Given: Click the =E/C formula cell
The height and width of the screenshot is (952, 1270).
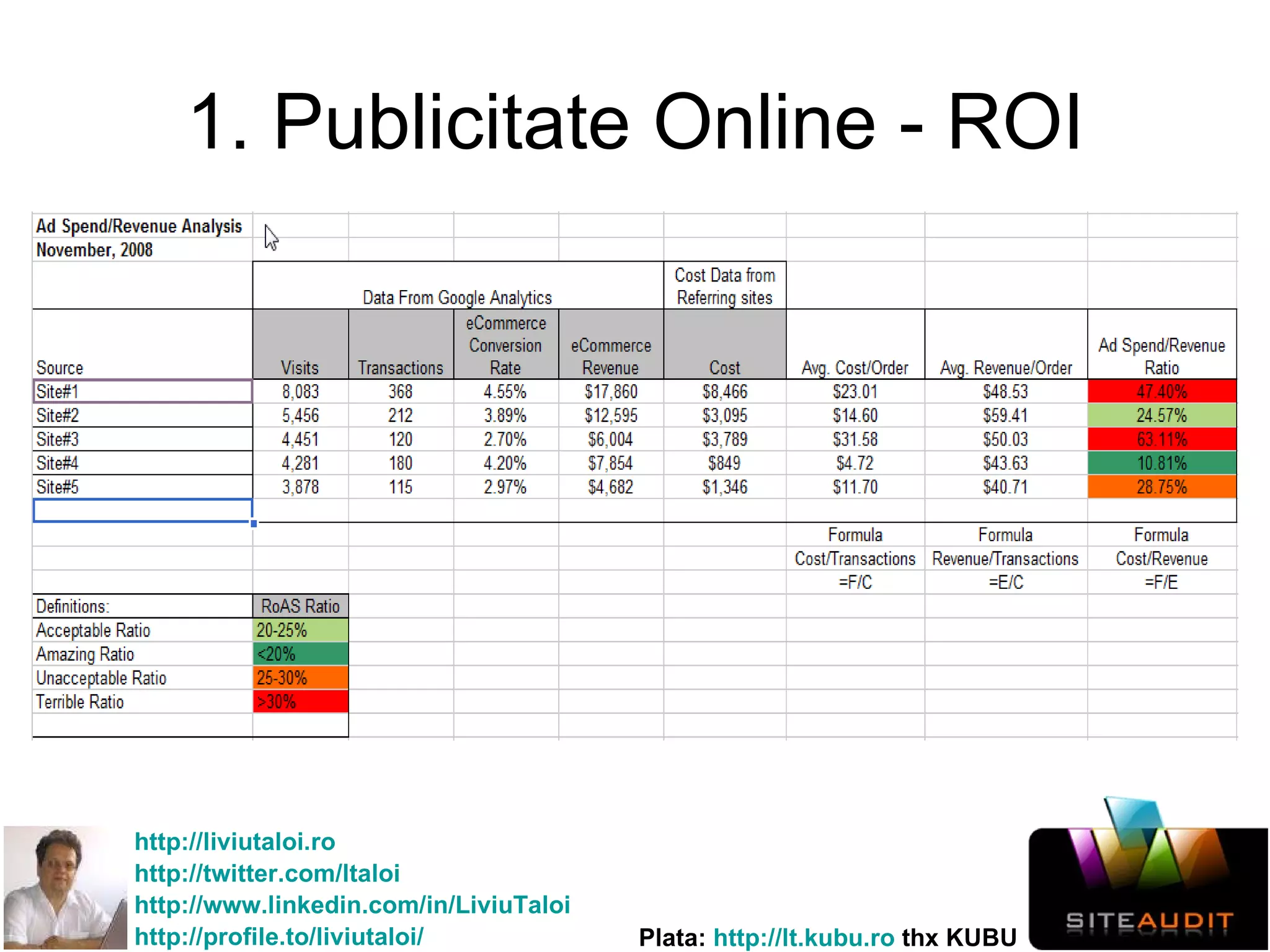Looking at the screenshot, I should click(1006, 583).
